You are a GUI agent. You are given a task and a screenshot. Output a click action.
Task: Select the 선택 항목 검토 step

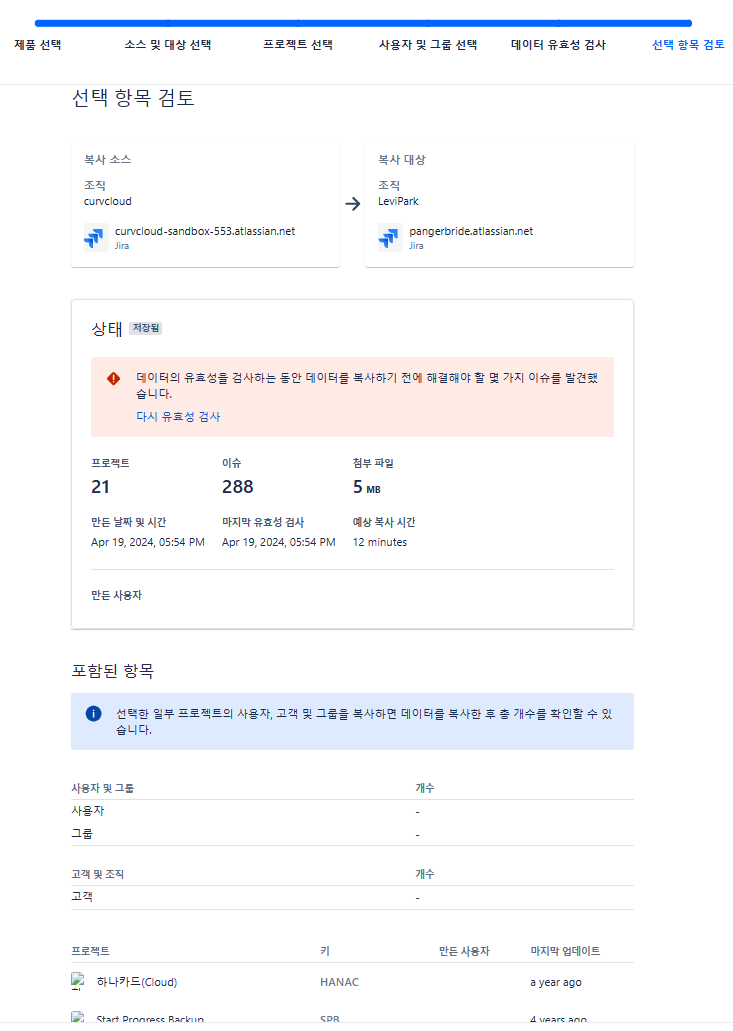tap(688, 45)
